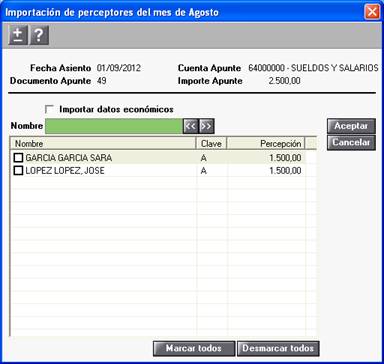Click Clave value A in GARCIA row

203,158
